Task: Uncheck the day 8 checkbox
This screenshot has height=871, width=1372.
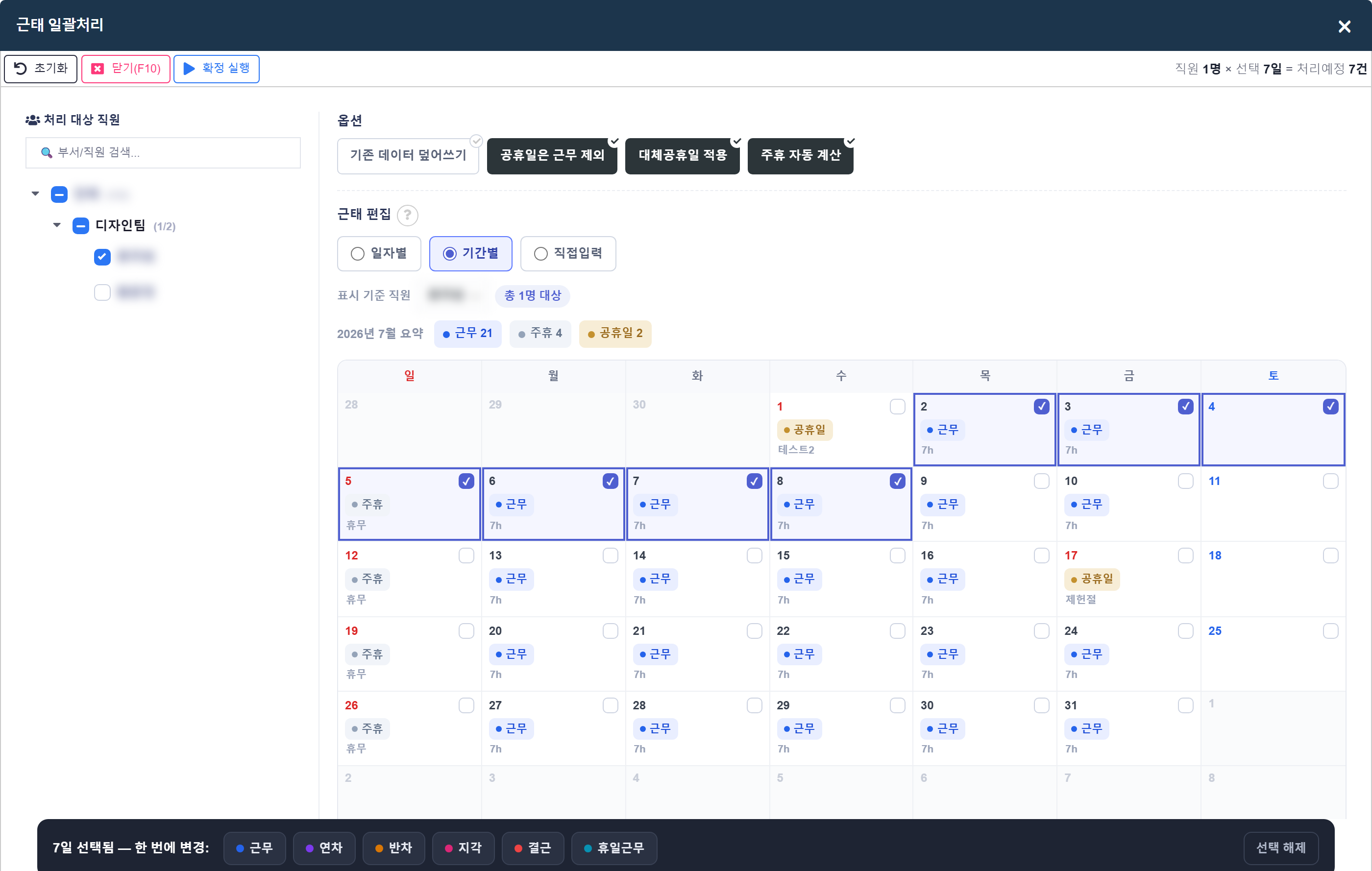Action: click(x=897, y=482)
